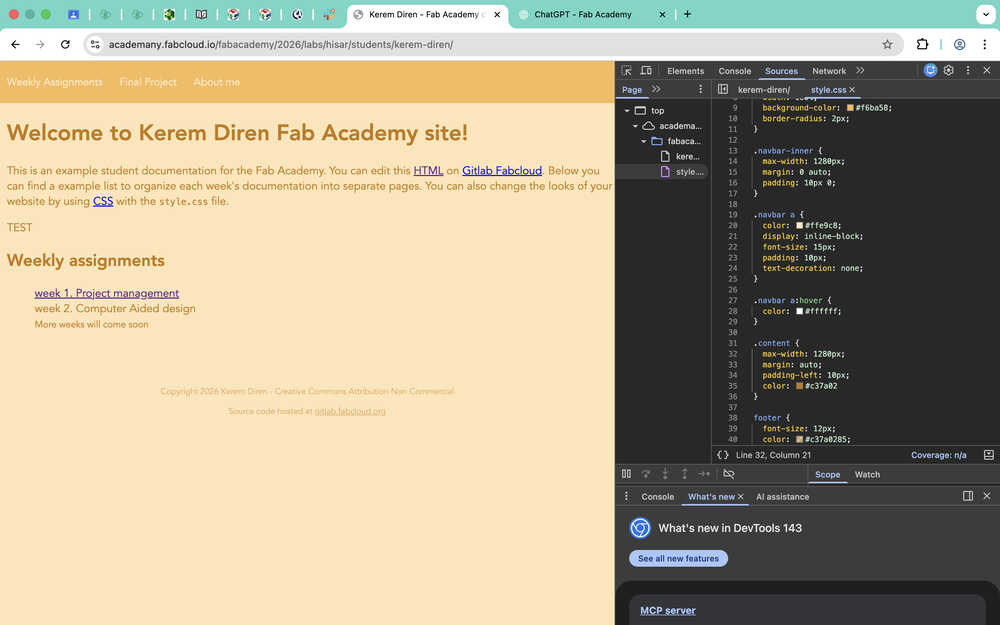Open the Chrome extensions puzzle icon
The height and width of the screenshot is (625, 1000).
tap(923, 45)
